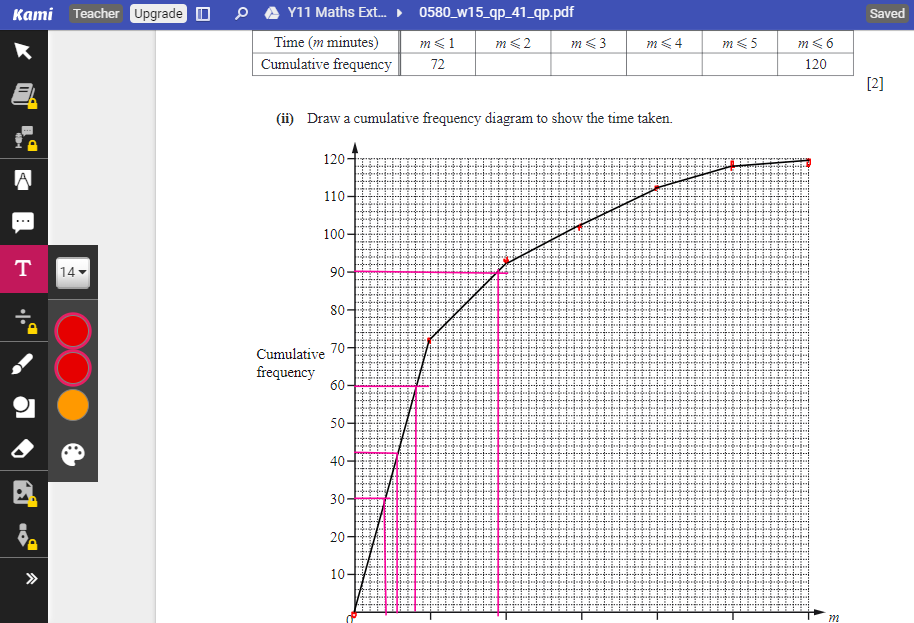Activate the Eraser tool
This screenshot has width=914, height=623.
click(x=23, y=449)
